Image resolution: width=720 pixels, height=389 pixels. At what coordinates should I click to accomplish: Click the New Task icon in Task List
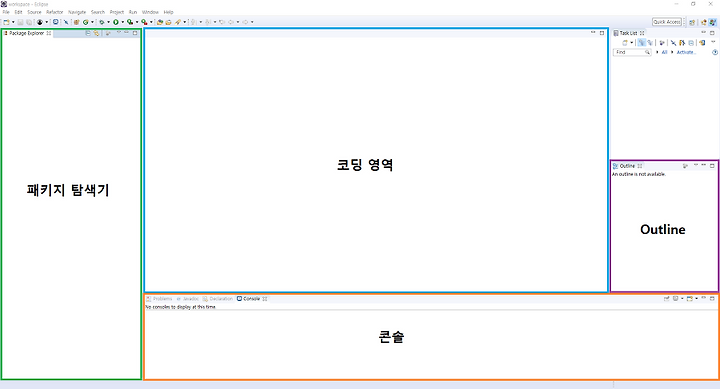(624, 43)
